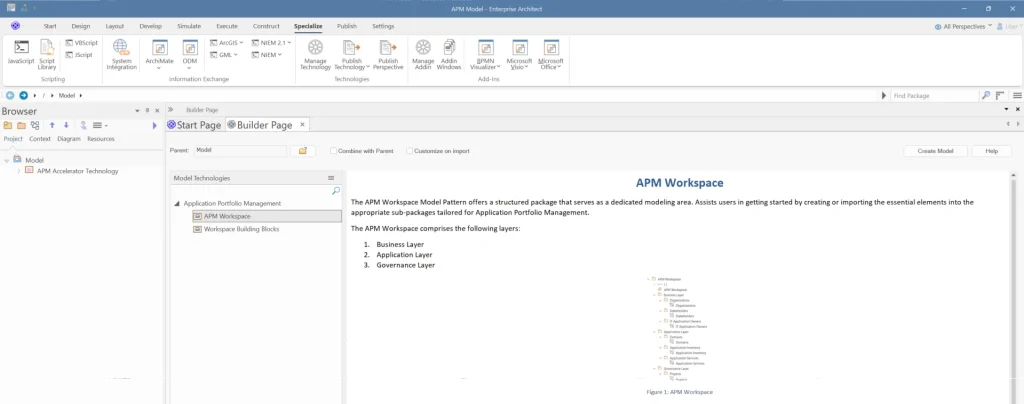Click the New Package folder icon in Browser
The width and height of the screenshot is (1024, 404).
tap(22, 125)
